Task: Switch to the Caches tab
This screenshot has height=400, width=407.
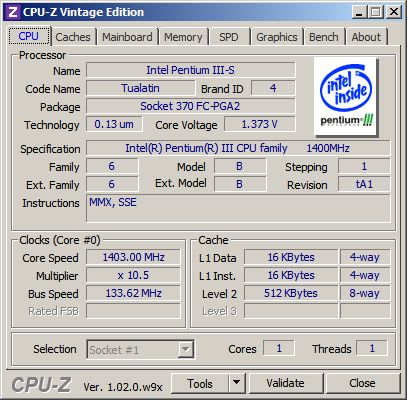Action: coord(73,37)
